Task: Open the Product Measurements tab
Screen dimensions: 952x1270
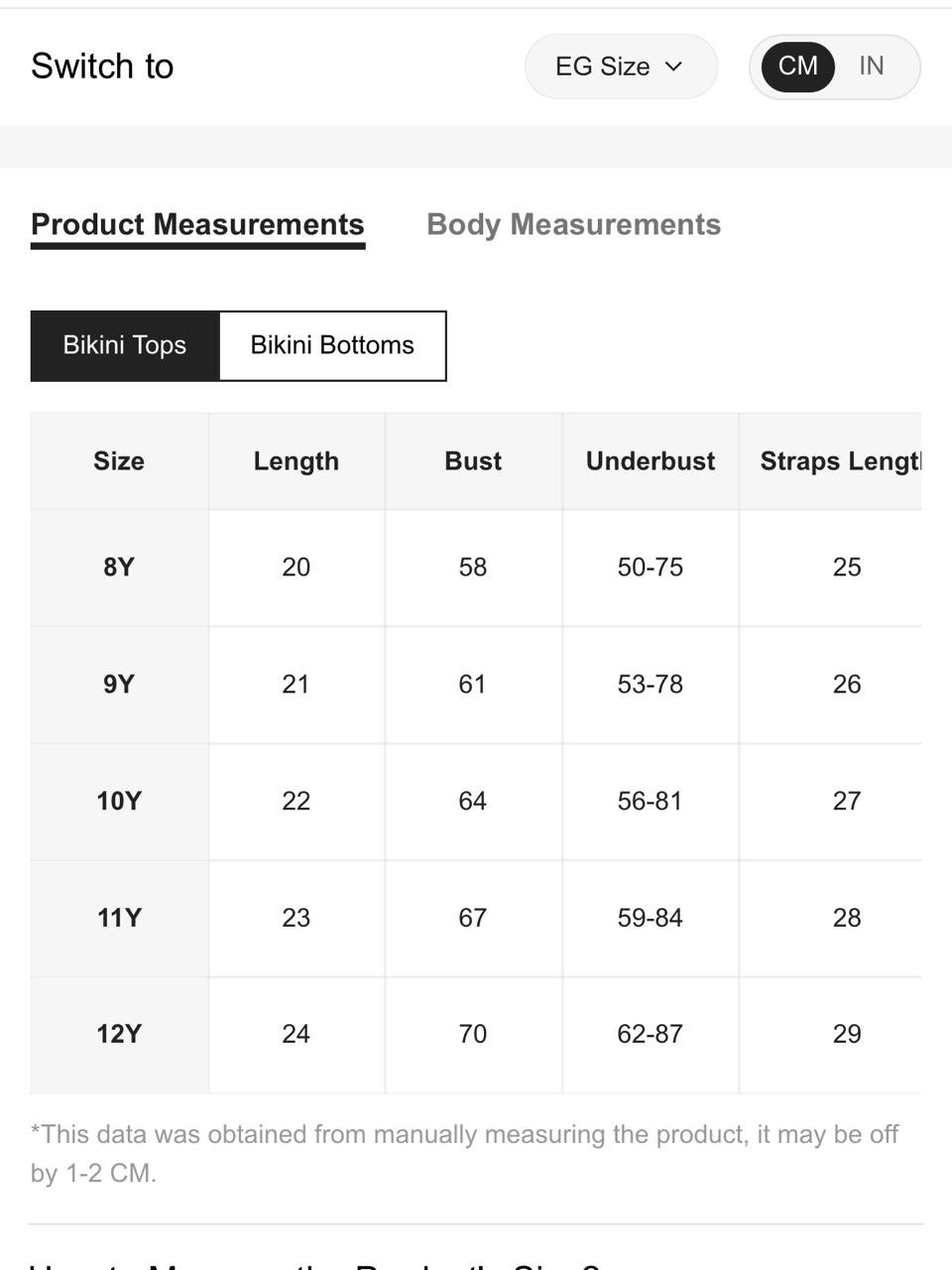Action: [197, 225]
